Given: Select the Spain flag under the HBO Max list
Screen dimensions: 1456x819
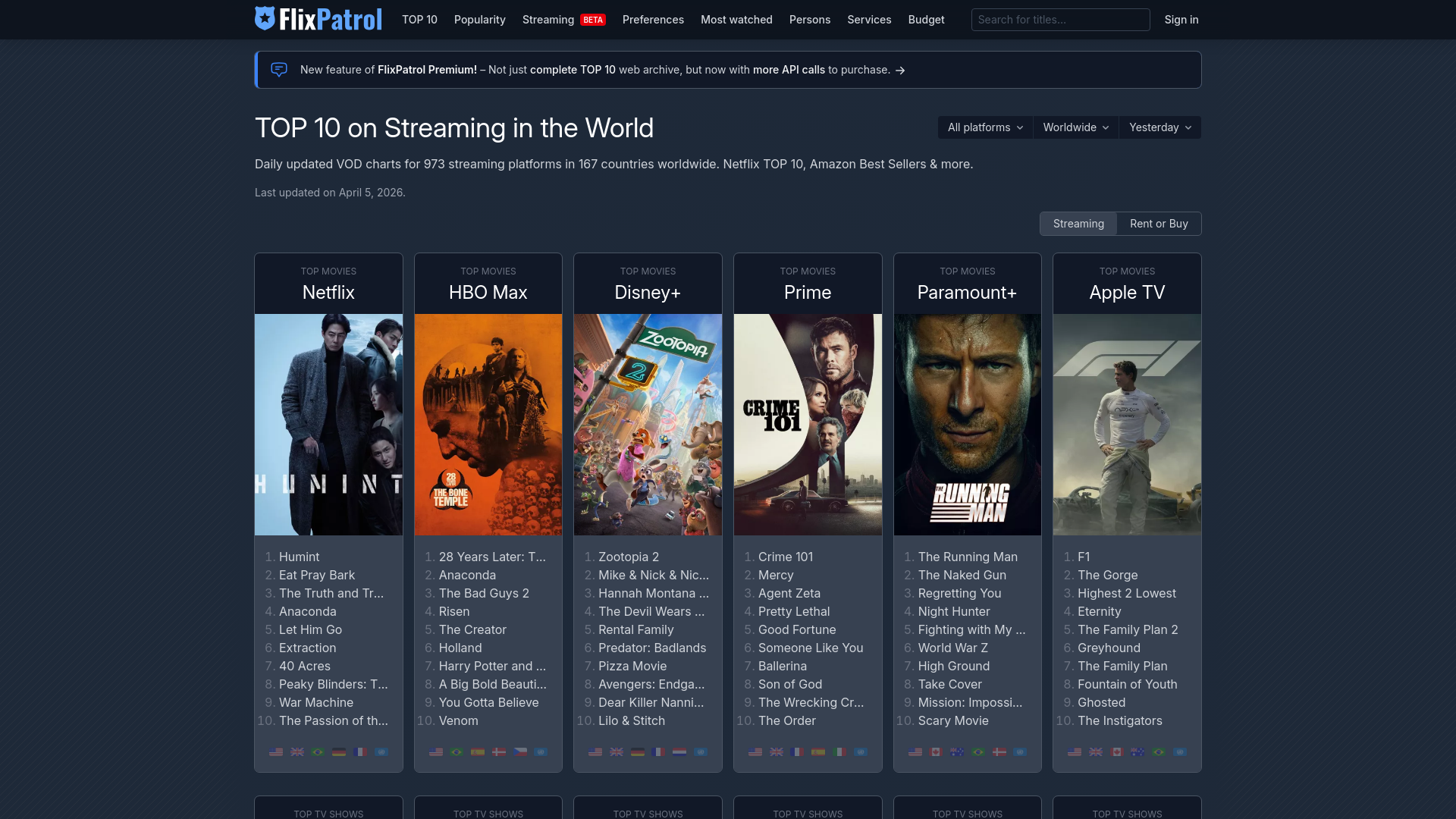Looking at the screenshot, I should [x=478, y=752].
